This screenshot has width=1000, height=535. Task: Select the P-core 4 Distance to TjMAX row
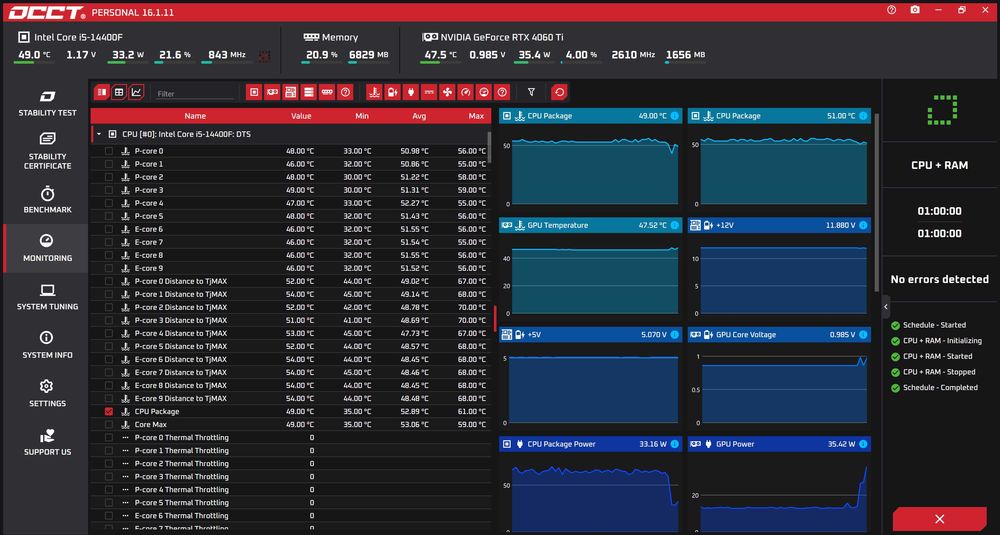pyautogui.click(x=291, y=333)
